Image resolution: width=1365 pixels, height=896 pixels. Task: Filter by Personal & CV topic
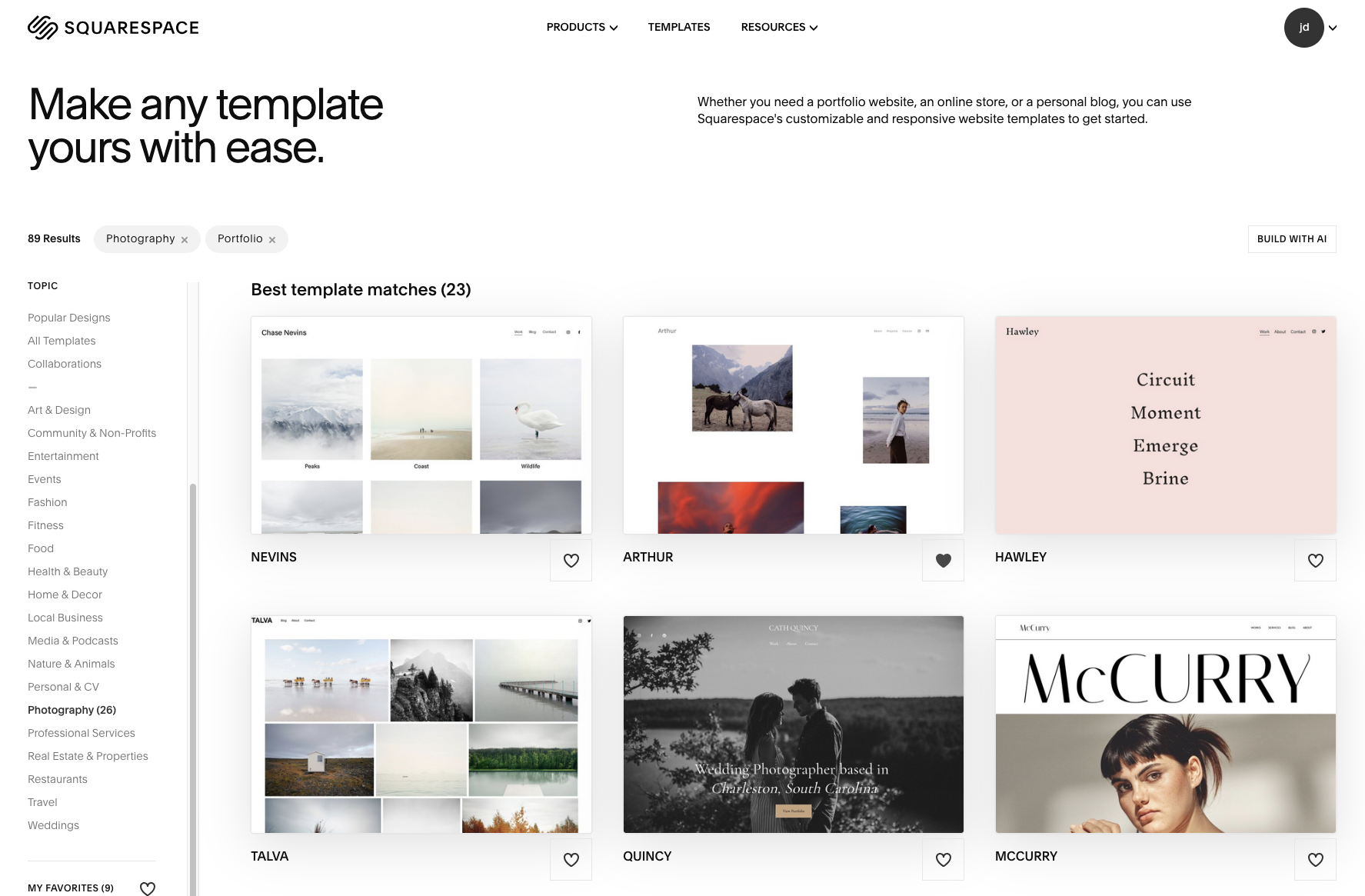[x=63, y=687]
